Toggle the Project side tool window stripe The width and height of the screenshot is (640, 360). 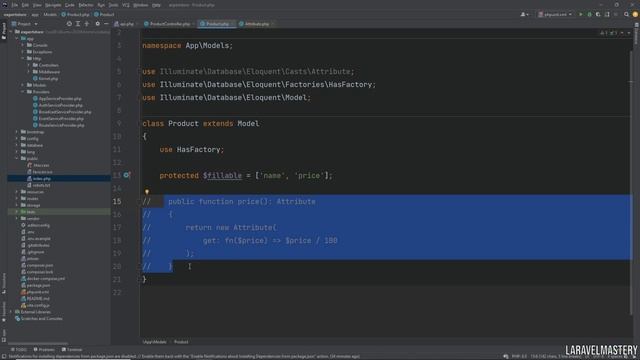click(x=4, y=31)
